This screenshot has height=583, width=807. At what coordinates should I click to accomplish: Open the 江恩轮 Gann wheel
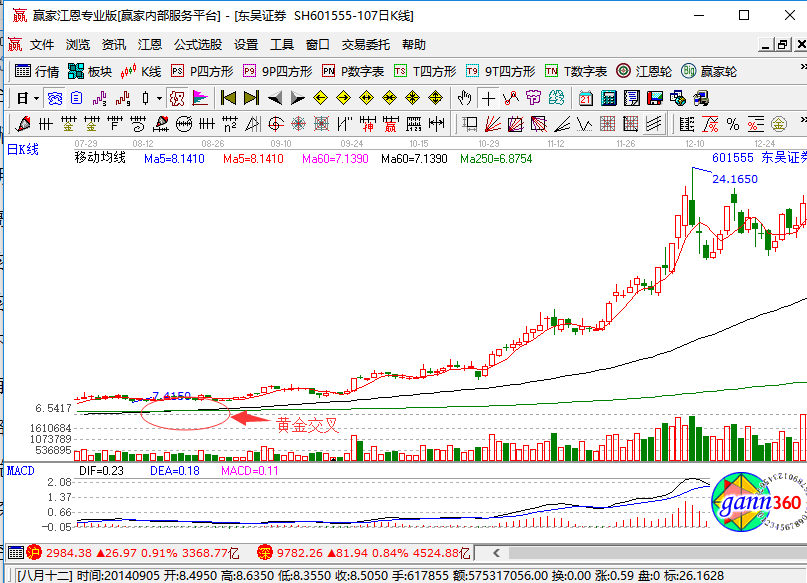click(644, 71)
